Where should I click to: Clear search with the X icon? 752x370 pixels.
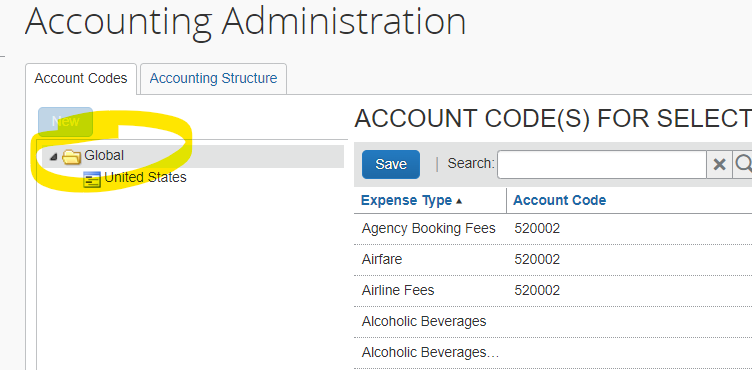(719, 165)
